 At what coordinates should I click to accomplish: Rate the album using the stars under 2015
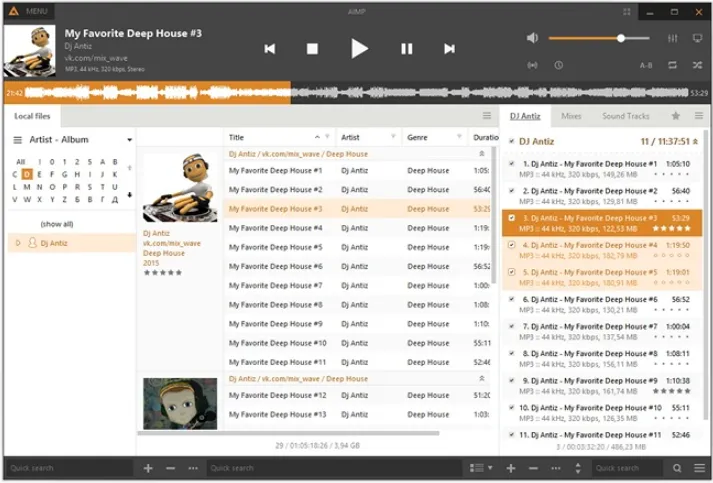163,272
